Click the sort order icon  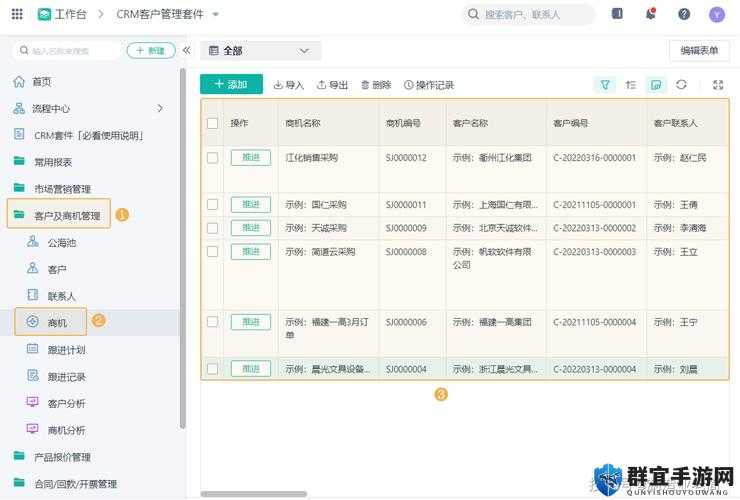tap(631, 85)
